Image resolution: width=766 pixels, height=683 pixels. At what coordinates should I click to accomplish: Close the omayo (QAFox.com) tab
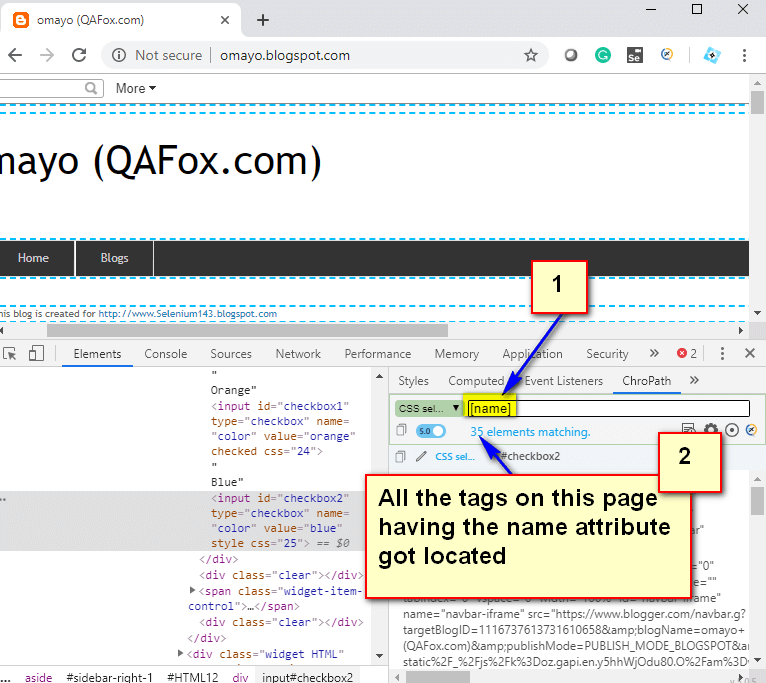pos(225,20)
